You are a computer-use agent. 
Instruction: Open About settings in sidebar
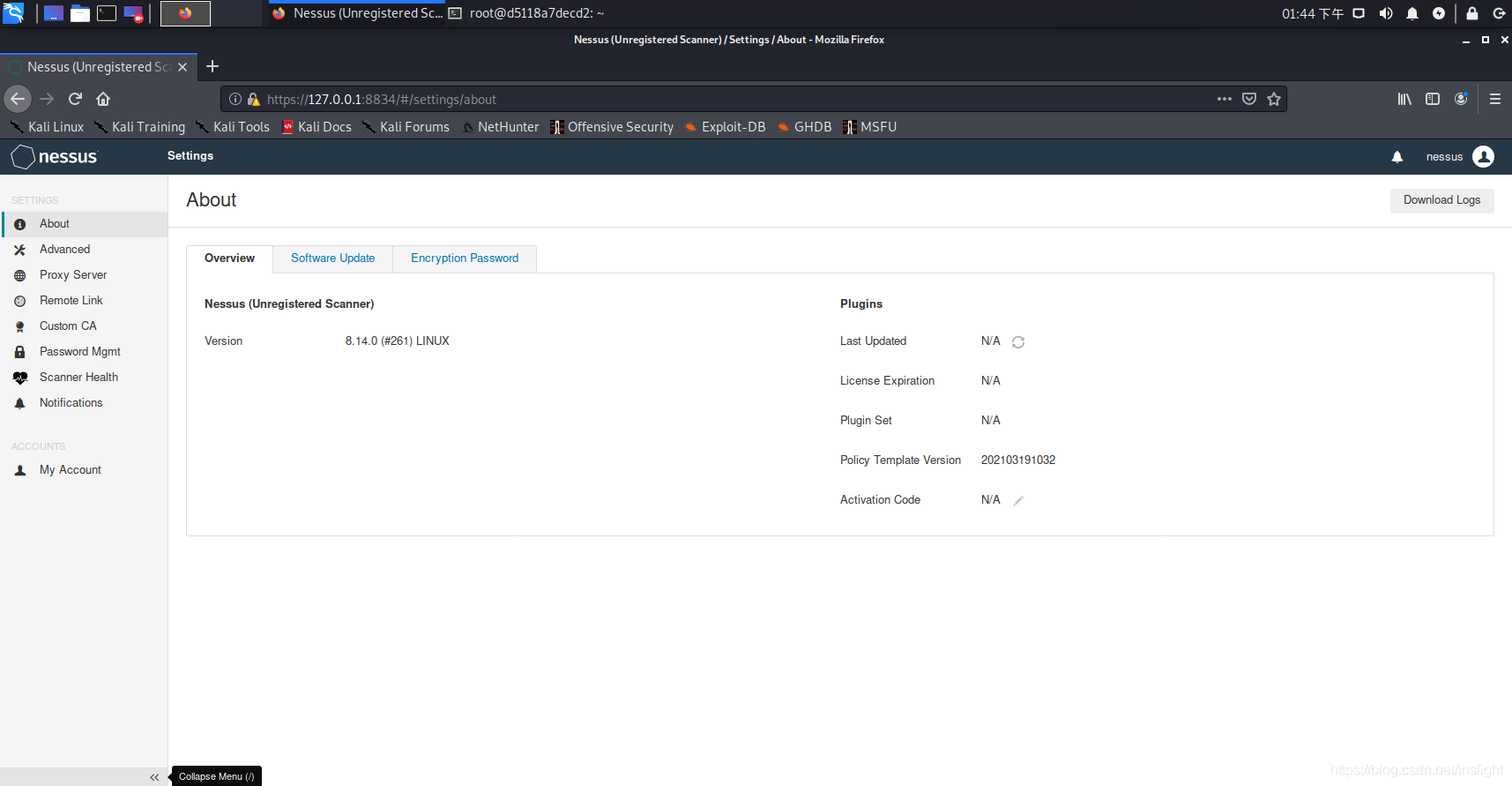pos(84,224)
